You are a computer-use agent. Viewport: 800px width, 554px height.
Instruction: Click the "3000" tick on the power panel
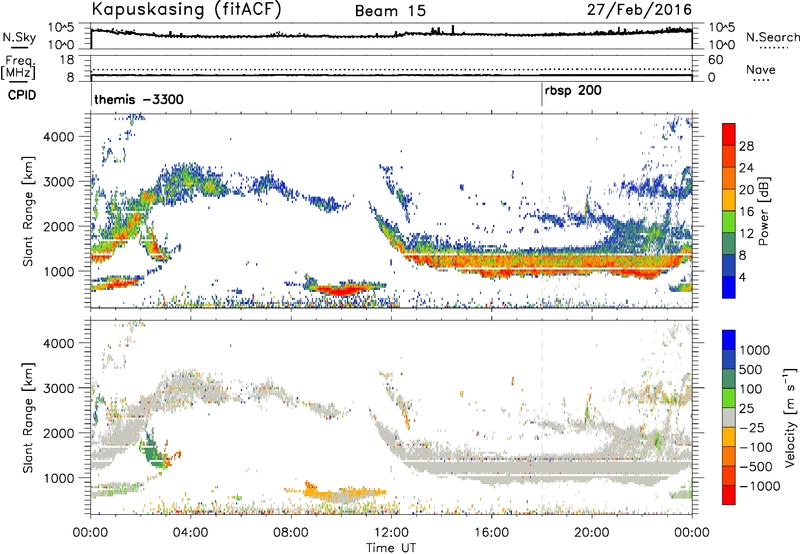pos(58,182)
